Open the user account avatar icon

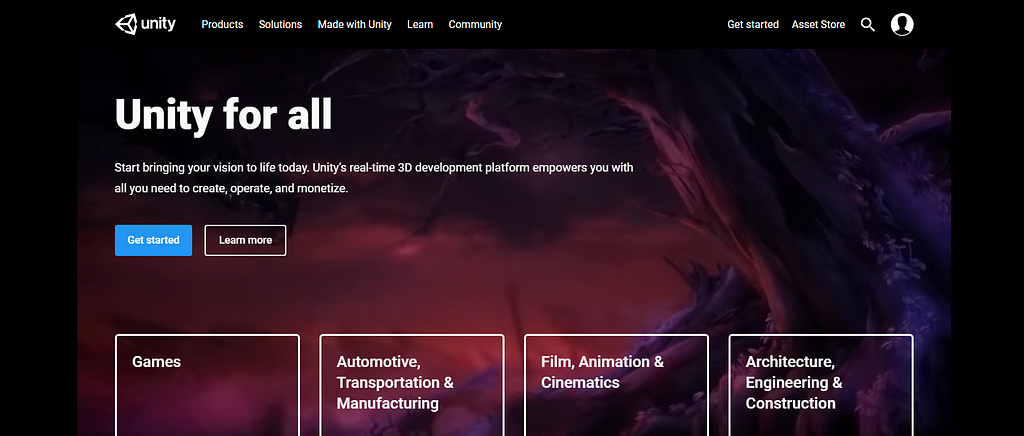pyautogui.click(x=902, y=25)
